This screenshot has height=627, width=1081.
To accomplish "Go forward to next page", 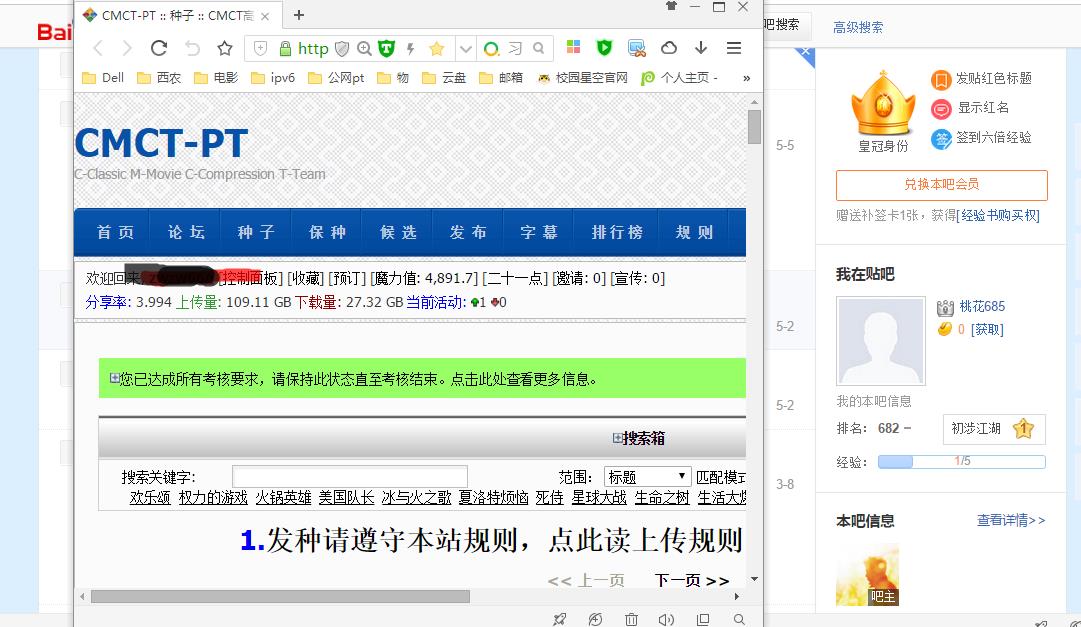I will click(x=127, y=48).
